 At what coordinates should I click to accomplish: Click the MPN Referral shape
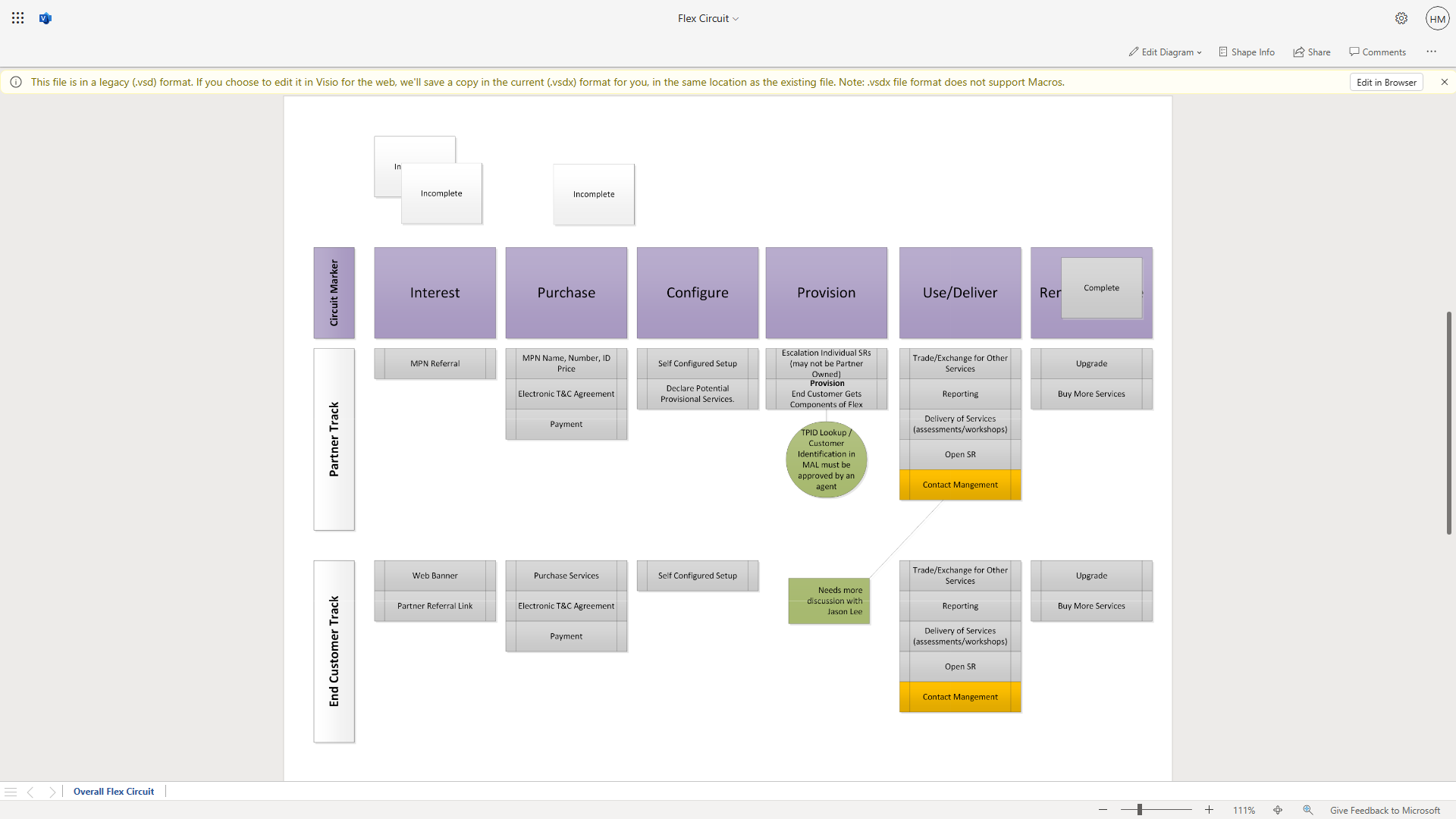[x=435, y=363]
